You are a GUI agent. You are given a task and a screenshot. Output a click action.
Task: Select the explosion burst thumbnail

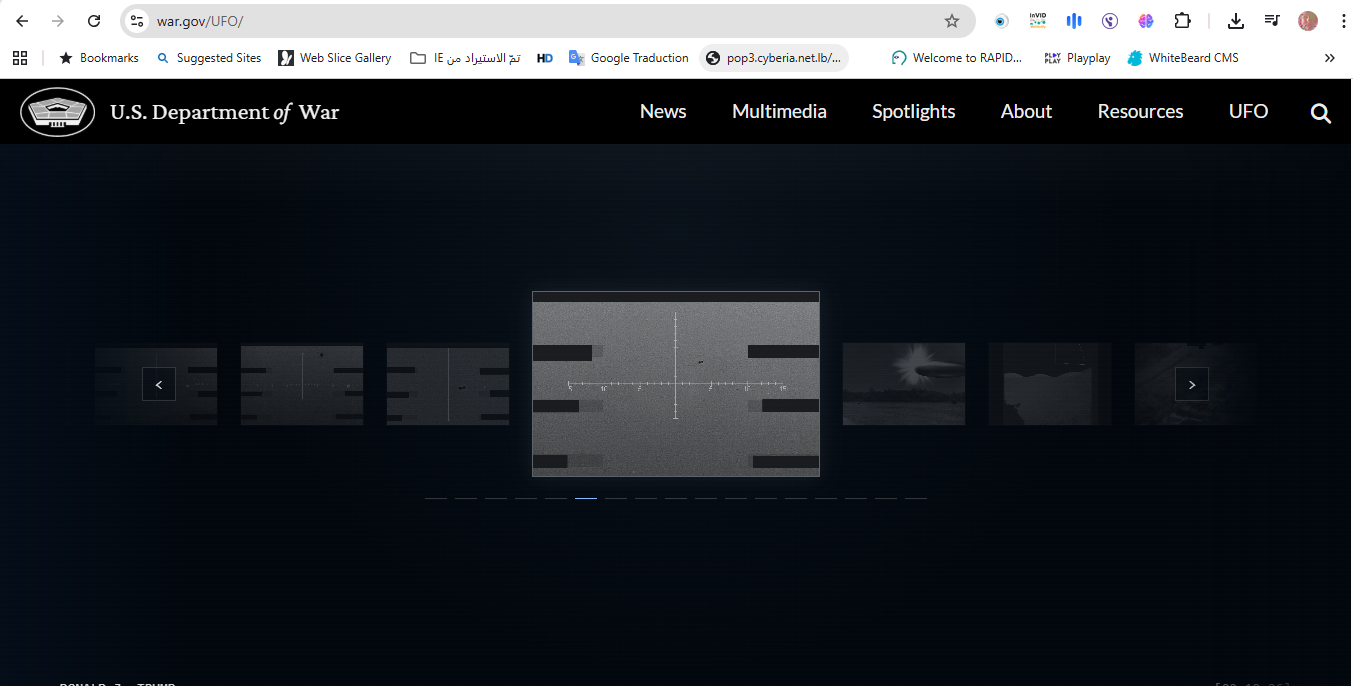pyautogui.click(x=904, y=384)
